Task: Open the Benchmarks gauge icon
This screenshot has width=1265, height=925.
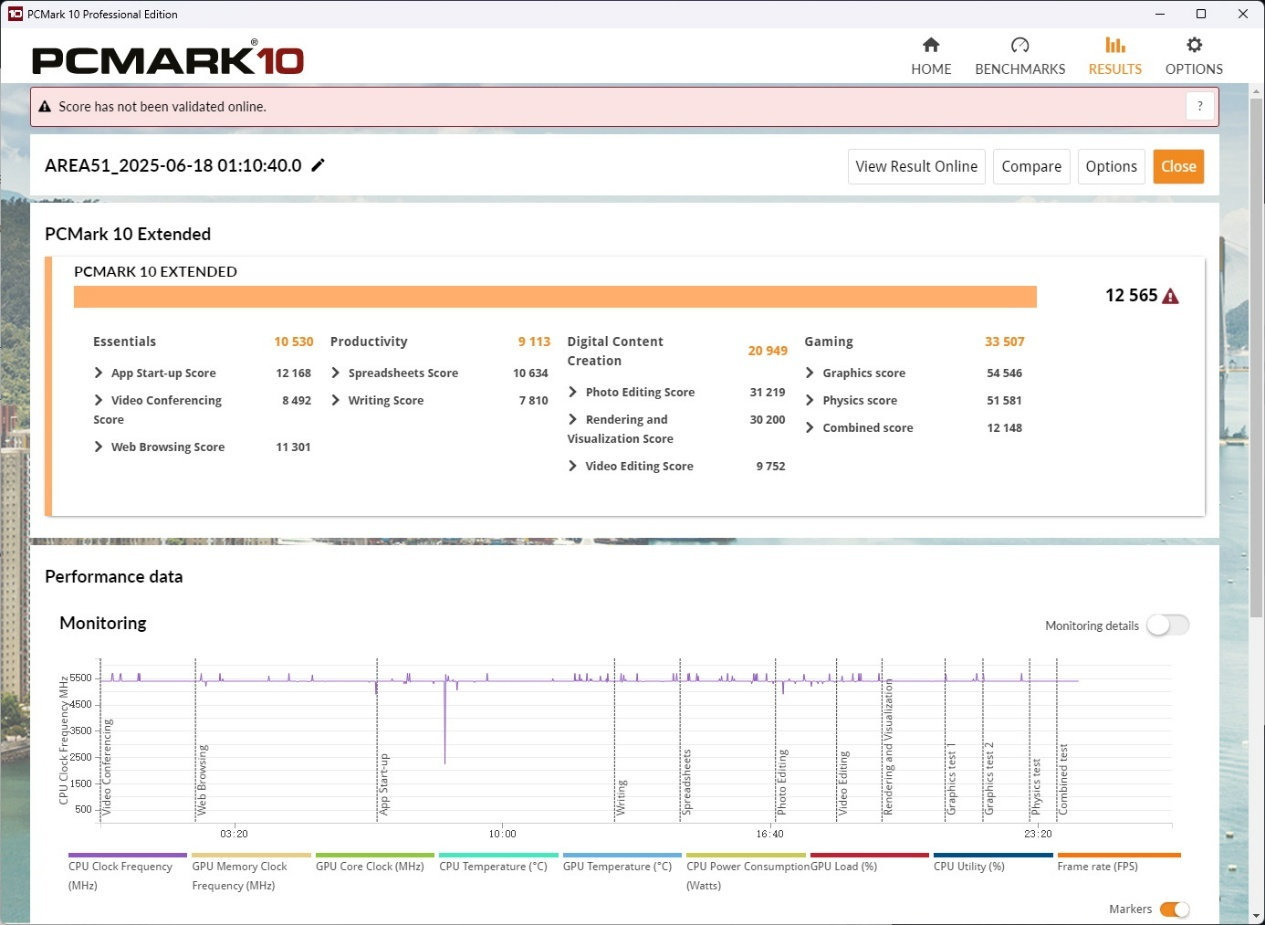Action: pos(1020,45)
